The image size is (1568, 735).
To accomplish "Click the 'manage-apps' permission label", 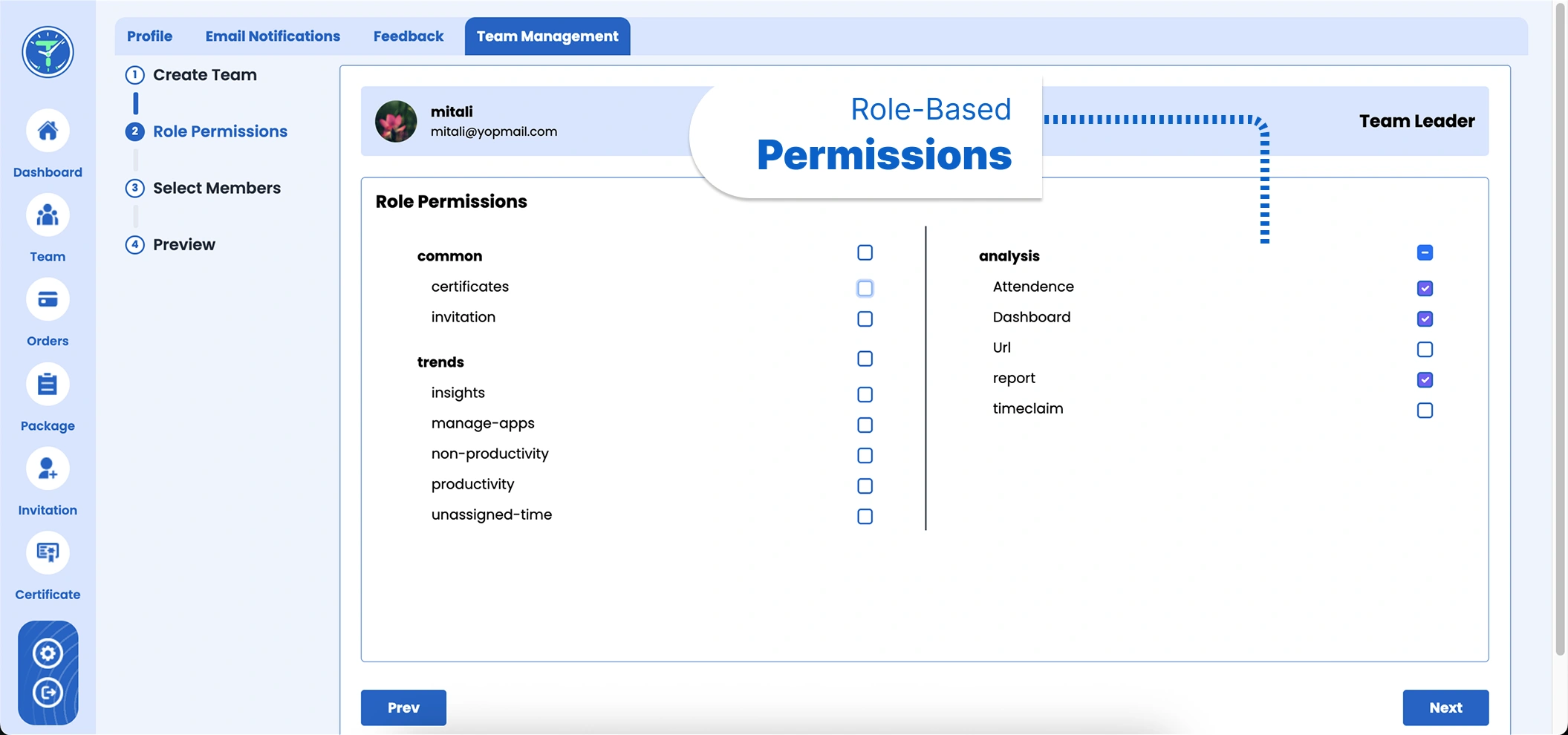I will click(483, 423).
